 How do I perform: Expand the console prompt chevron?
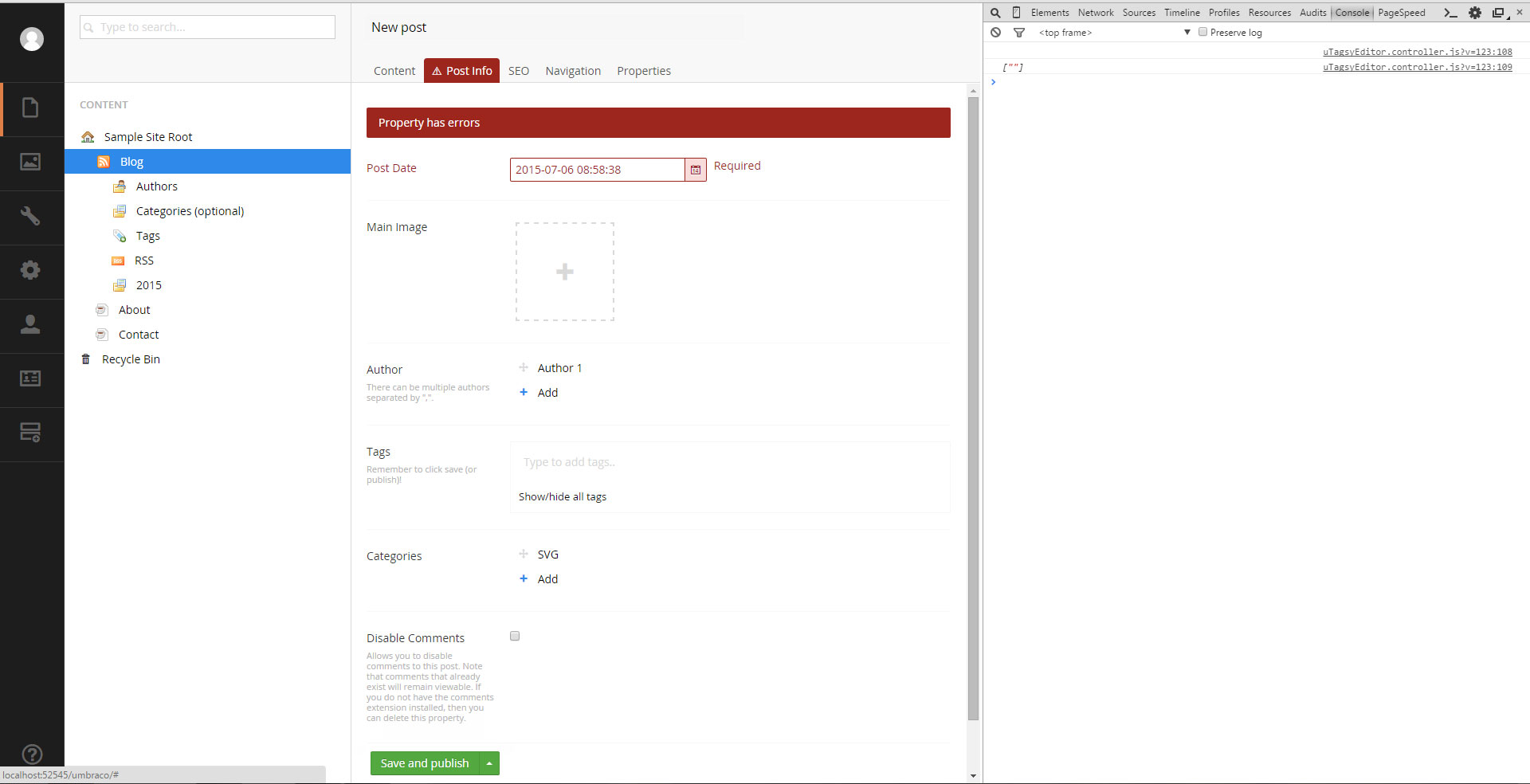994,82
